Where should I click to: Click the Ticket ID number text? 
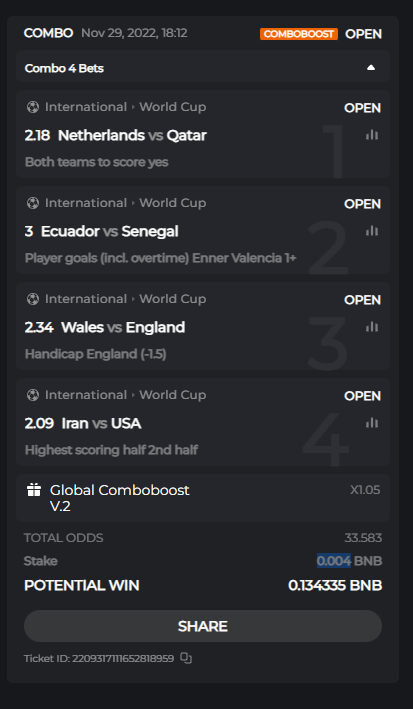[x=123, y=658]
